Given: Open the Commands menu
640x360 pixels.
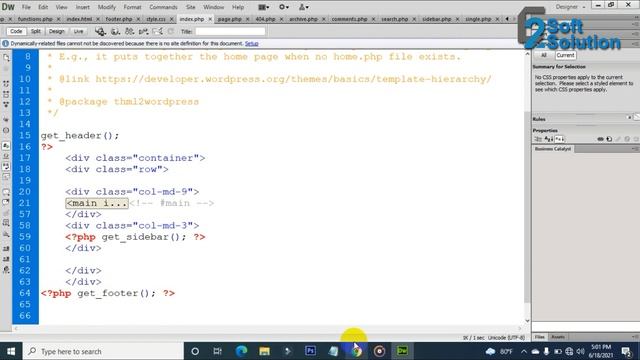Looking at the screenshot, I should point(163,7).
